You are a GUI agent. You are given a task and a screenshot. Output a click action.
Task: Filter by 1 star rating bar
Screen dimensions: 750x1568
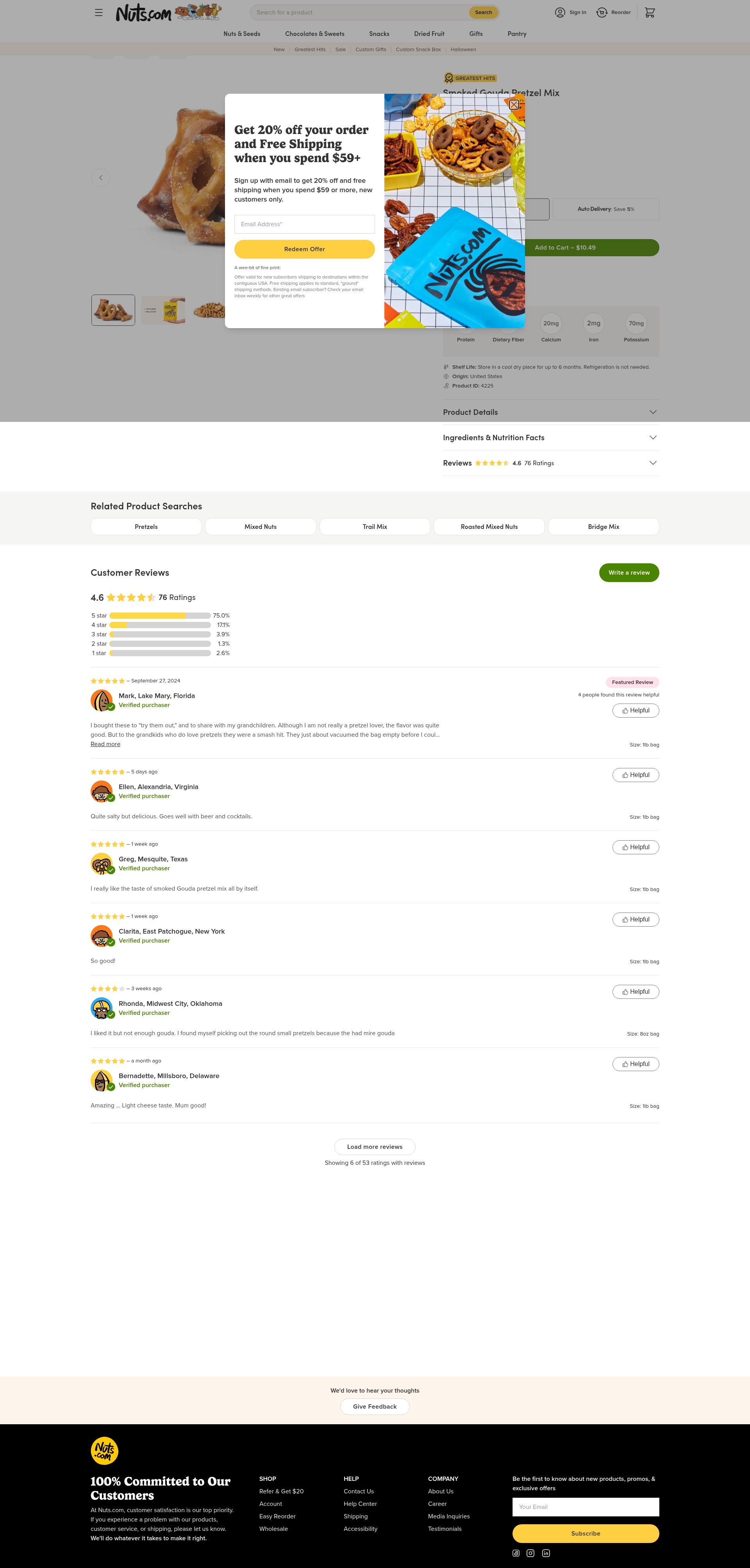(161, 653)
